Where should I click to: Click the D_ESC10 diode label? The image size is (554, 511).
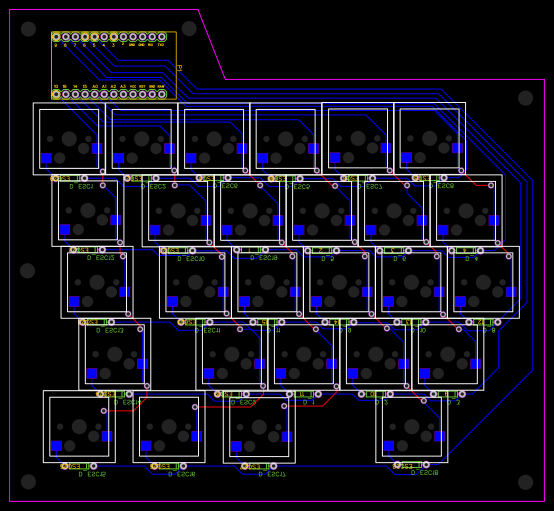pos(191,259)
